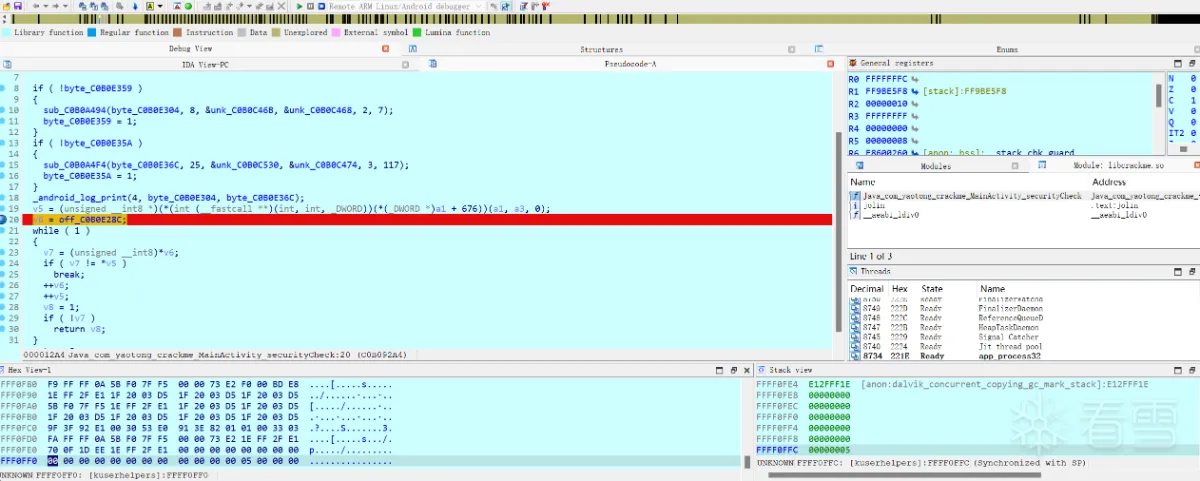Click the Address column header in modules
The width and height of the screenshot is (1200, 481).
coord(1110,182)
